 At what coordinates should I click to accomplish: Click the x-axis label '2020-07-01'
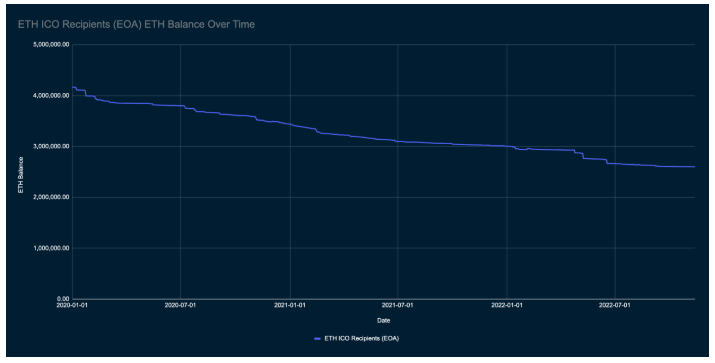[x=181, y=306]
